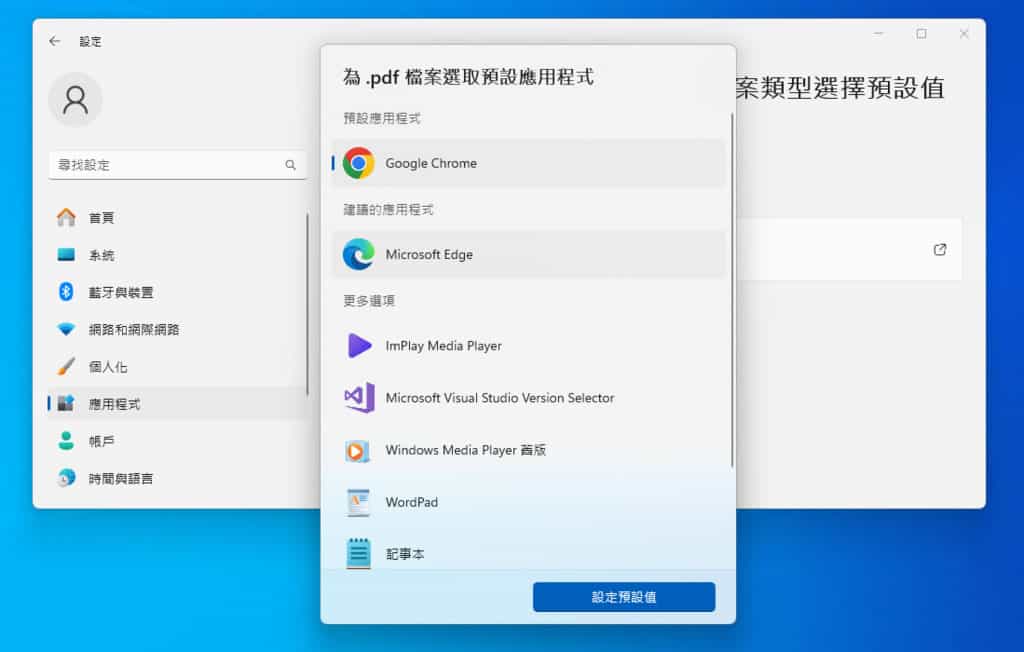Viewport: 1024px width, 652px height.
Task: Click the 尋找設定 search field
Action: point(177,165)
